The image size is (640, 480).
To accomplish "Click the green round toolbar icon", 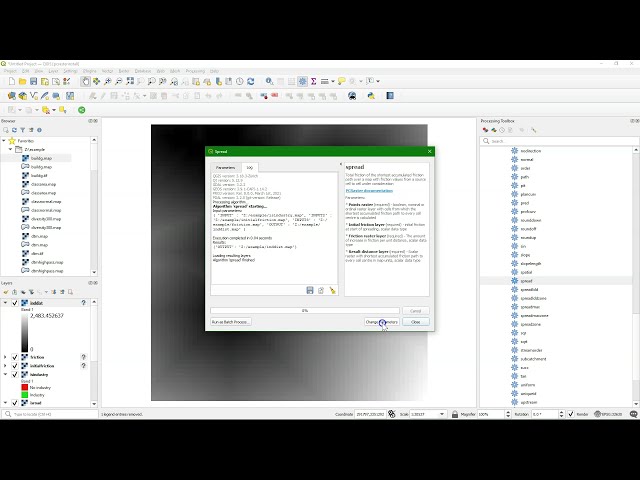I will click(x=82, y=110).
